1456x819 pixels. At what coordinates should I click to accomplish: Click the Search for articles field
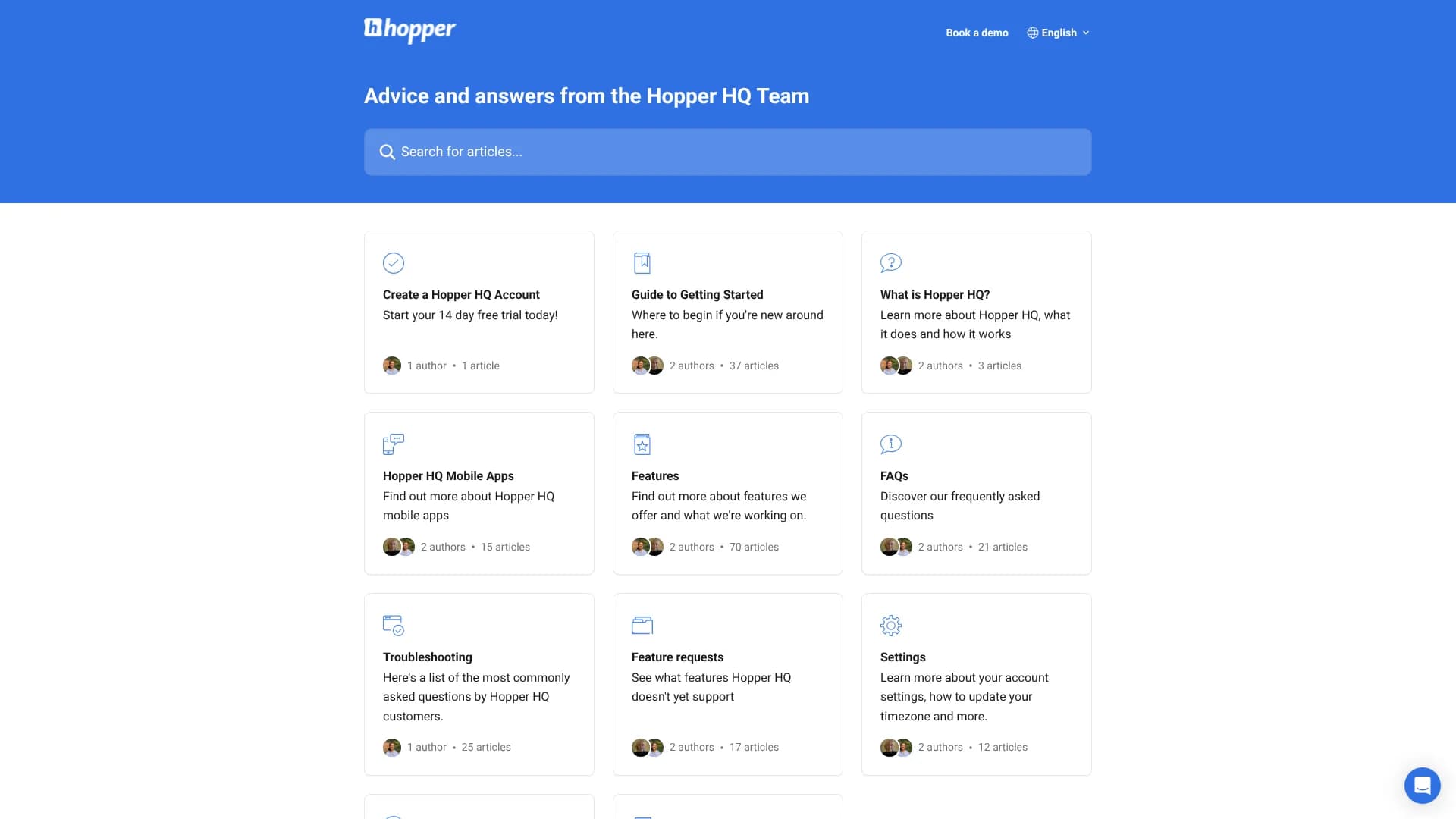point(728,152)
